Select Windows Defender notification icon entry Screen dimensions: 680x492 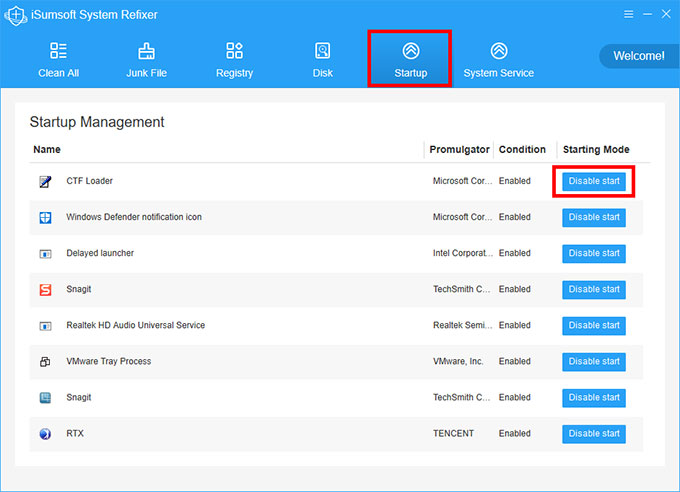134,217
